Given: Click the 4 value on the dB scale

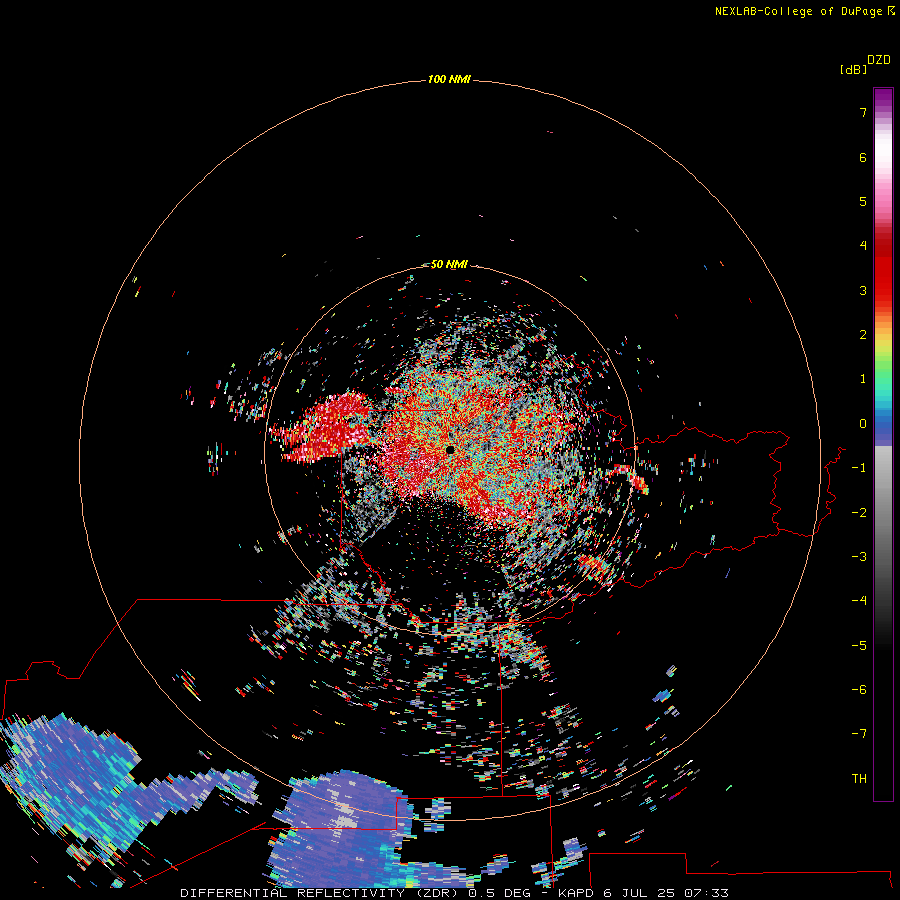Looking at the screenshot, I should [863, 246].
